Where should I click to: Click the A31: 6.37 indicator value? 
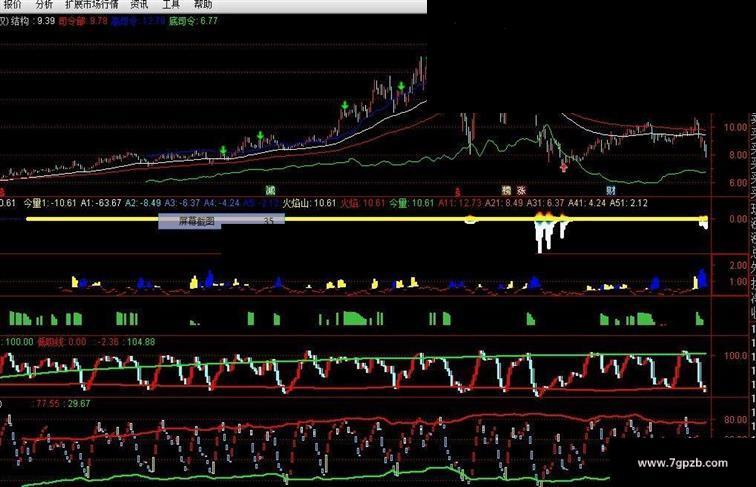(547, 203)
